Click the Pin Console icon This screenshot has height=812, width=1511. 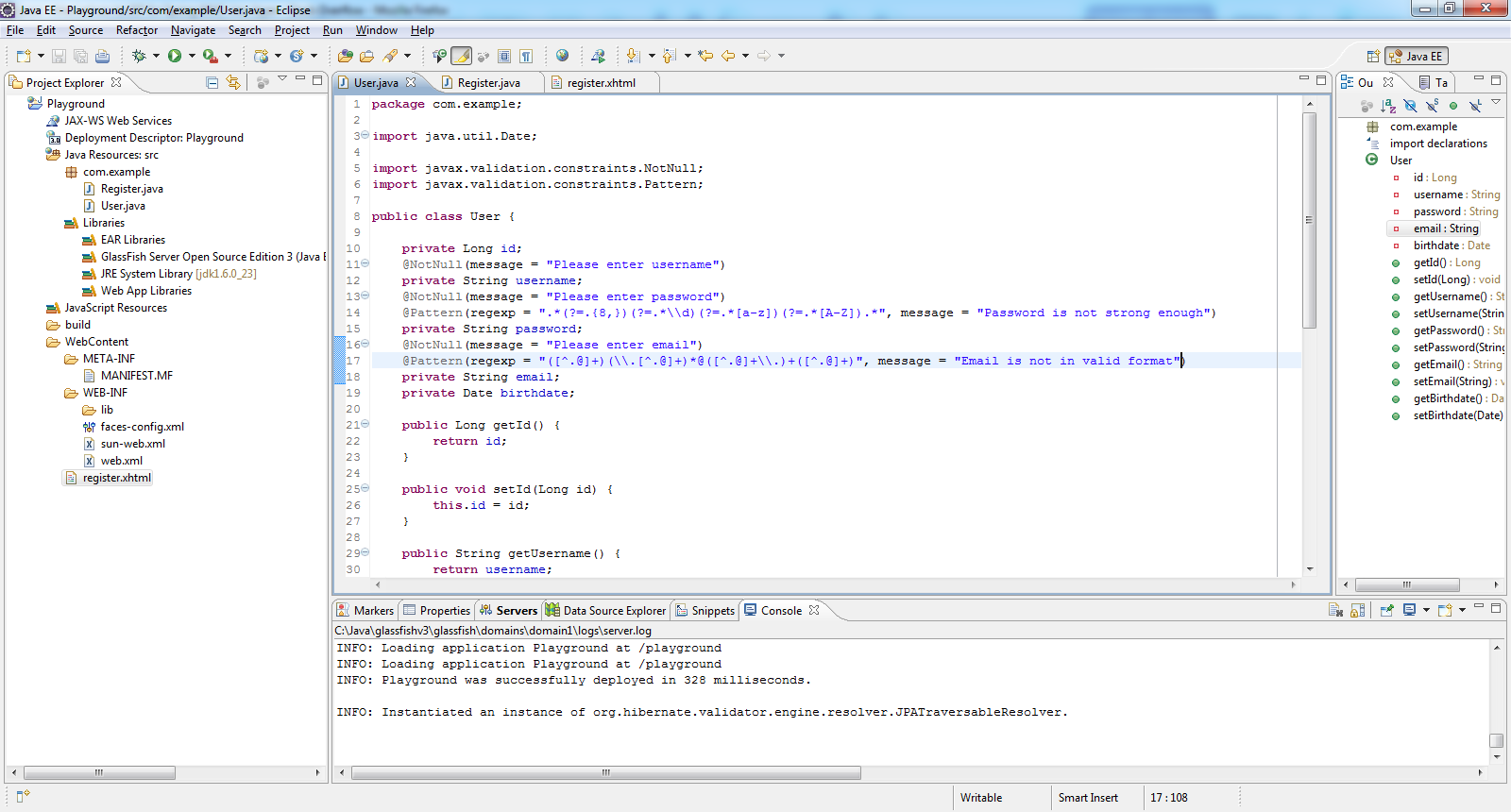[x=1387, y=610]
